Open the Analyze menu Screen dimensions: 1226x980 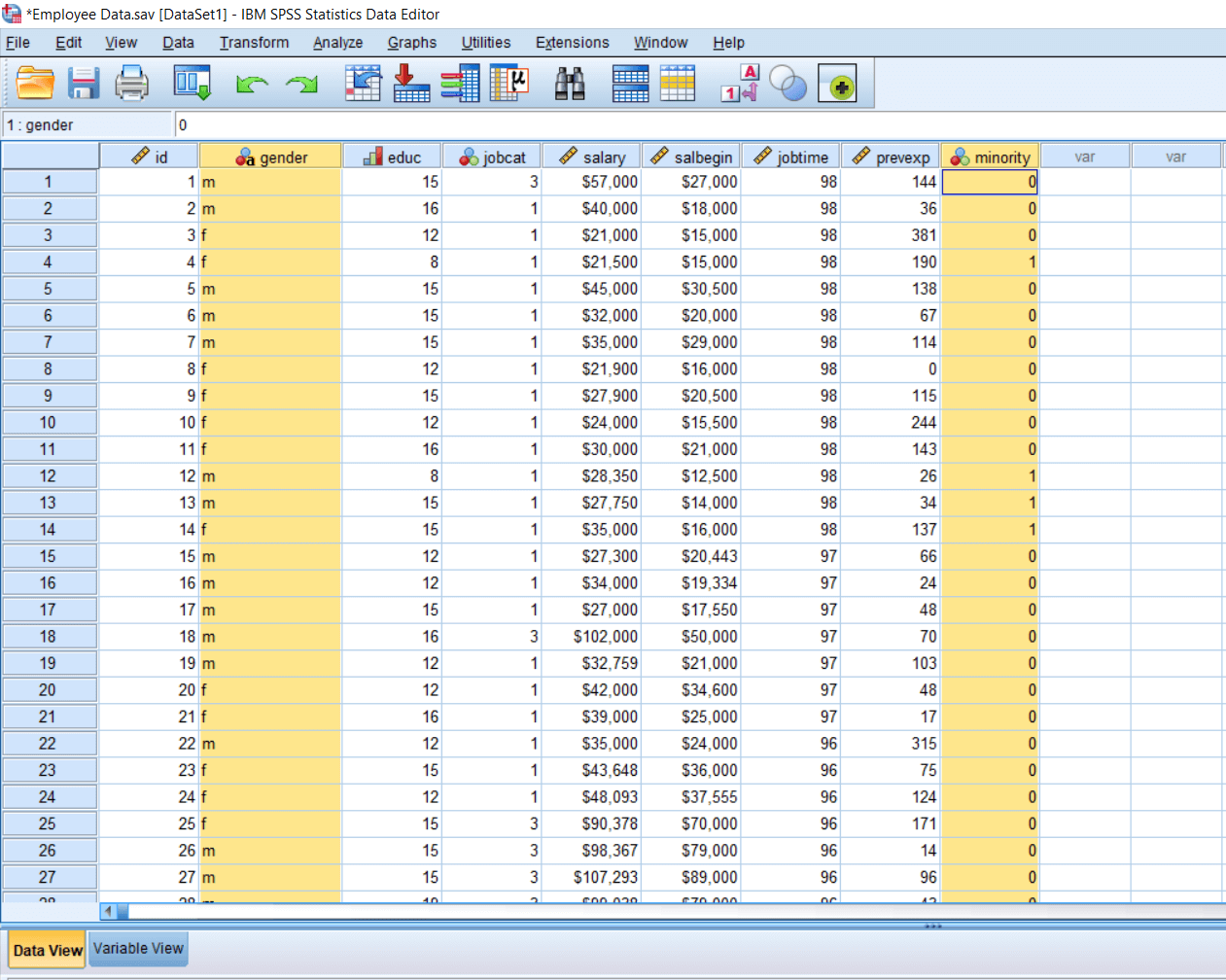tap(337, 43)
